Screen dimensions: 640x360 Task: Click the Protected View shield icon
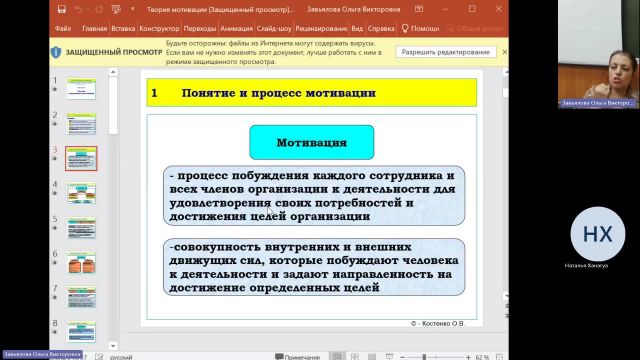coord(56,52)
